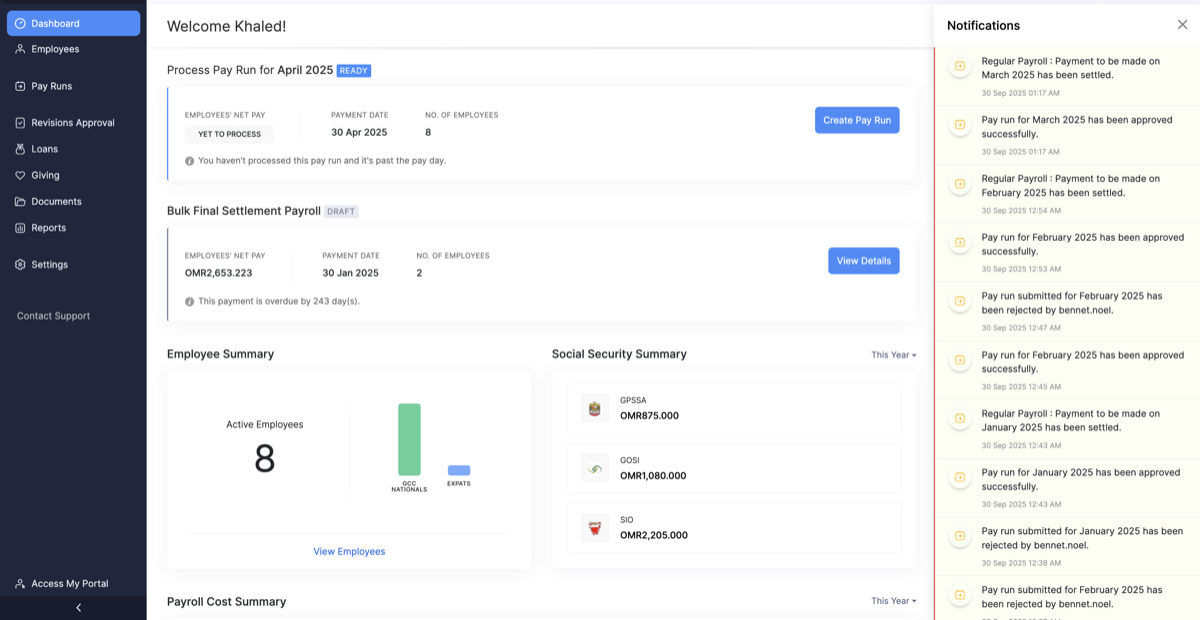Screen dimensions: 1200x620
Task: Click Contact Support in sidebar
Action: point(53,316)
